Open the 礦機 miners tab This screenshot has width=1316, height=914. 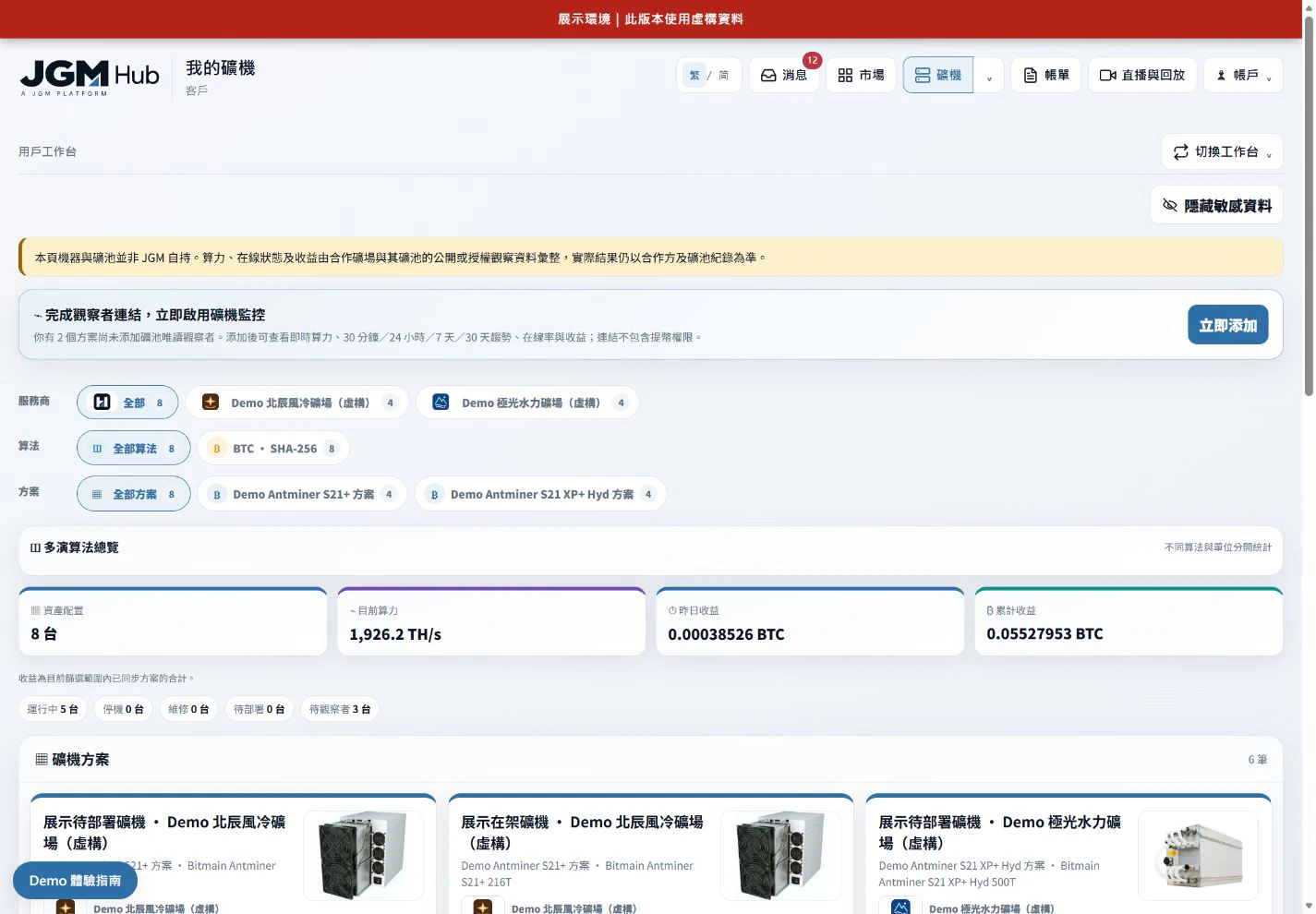[x=938, y=75]
